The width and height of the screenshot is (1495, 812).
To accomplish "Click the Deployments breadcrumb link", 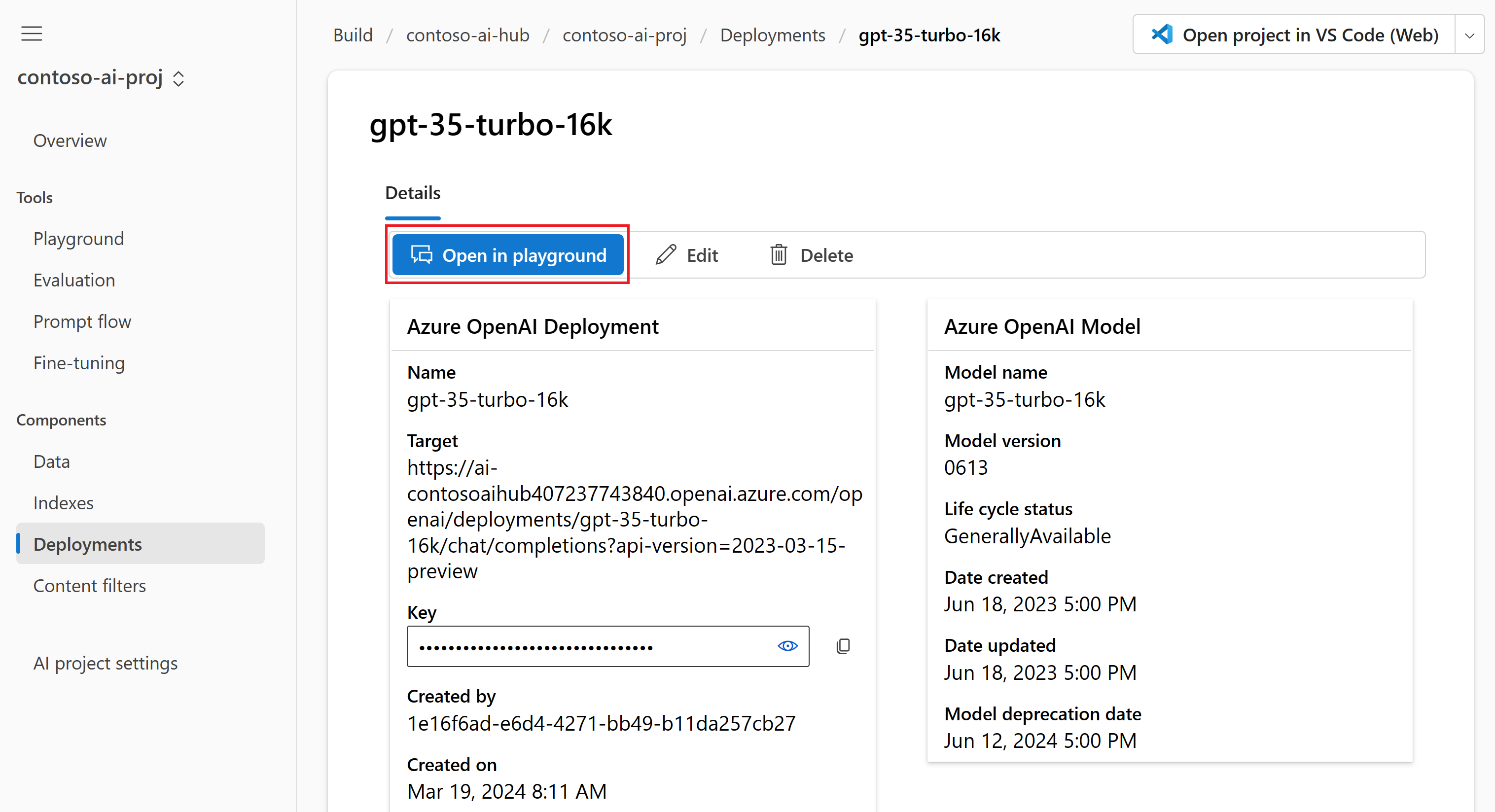I will tap(773, 35).
